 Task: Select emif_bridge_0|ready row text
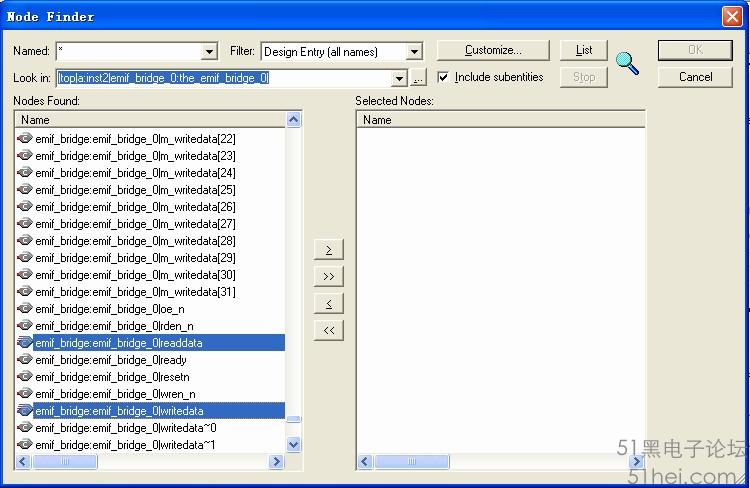click(111, 359)
